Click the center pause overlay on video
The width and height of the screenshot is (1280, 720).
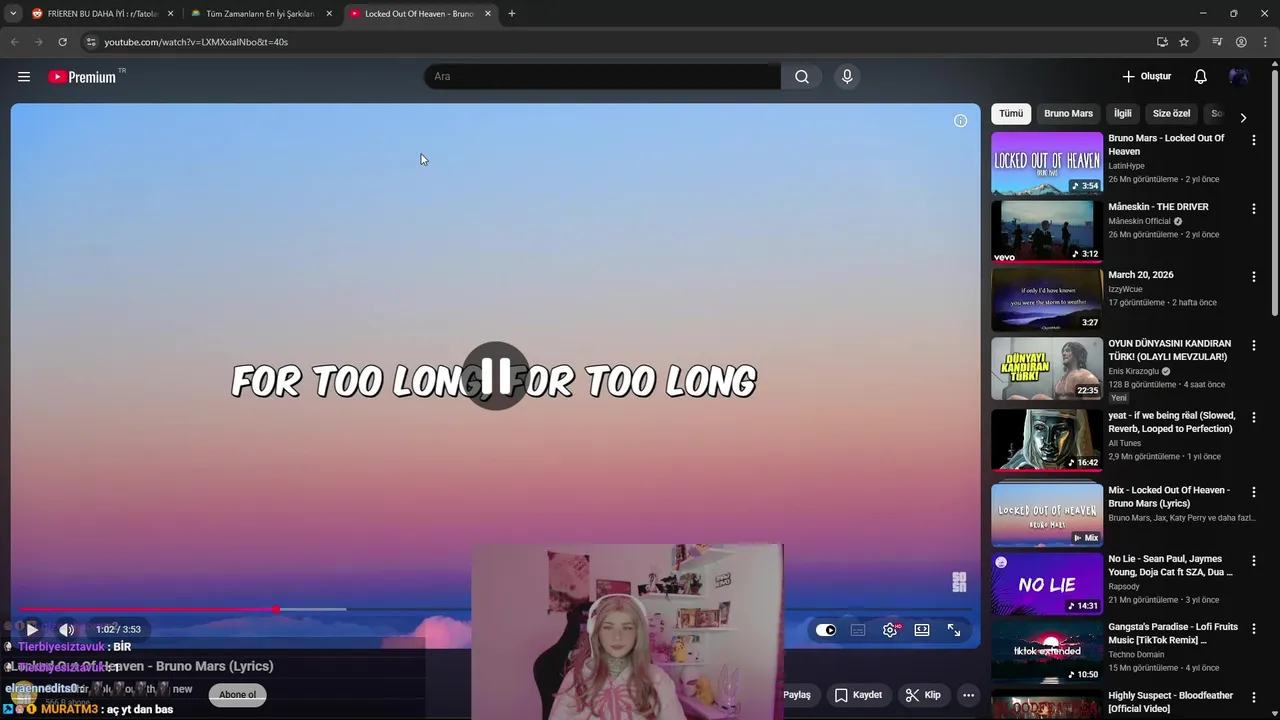click(x=496, y=377)
